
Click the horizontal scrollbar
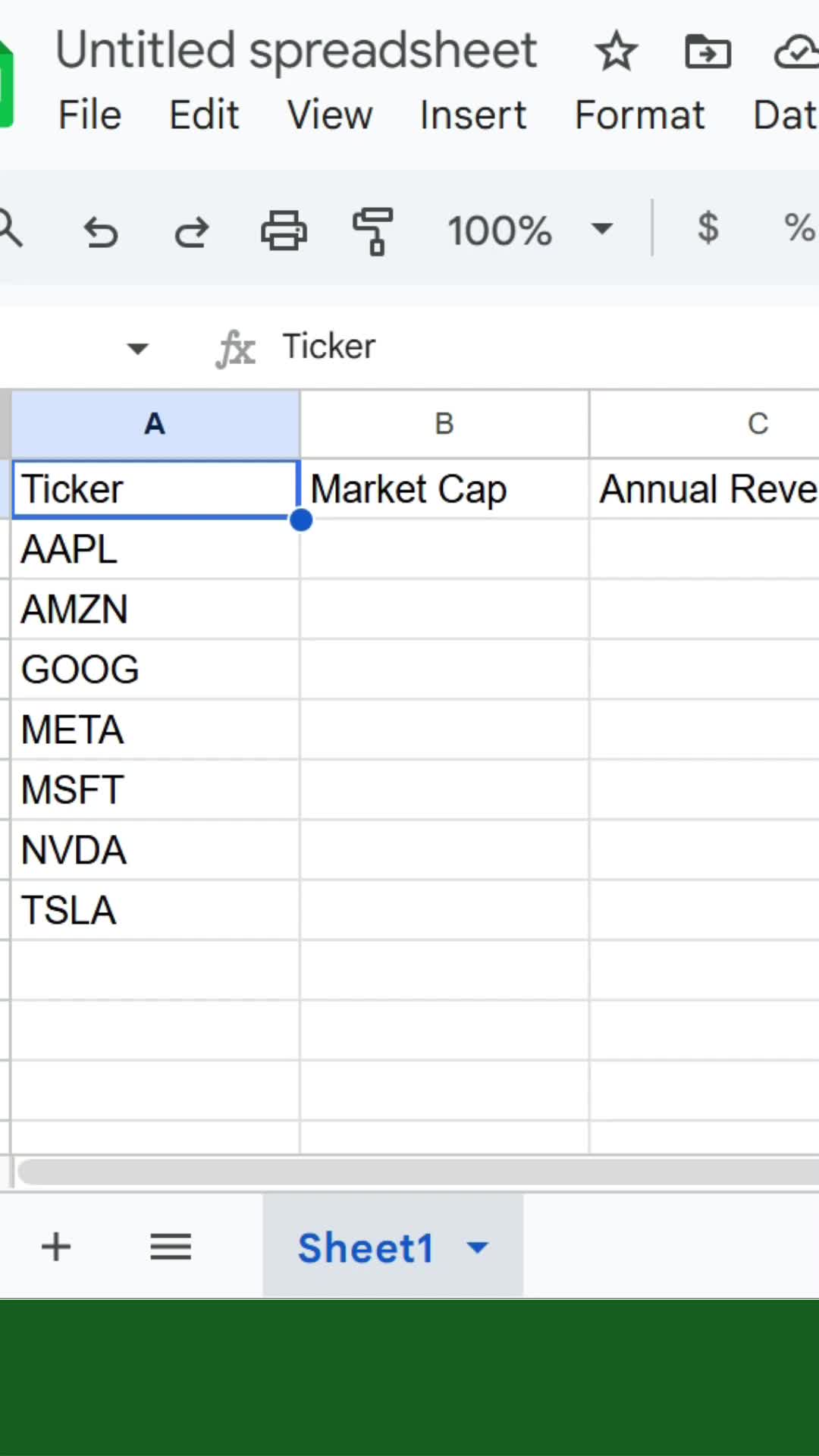pos(418,1172)
